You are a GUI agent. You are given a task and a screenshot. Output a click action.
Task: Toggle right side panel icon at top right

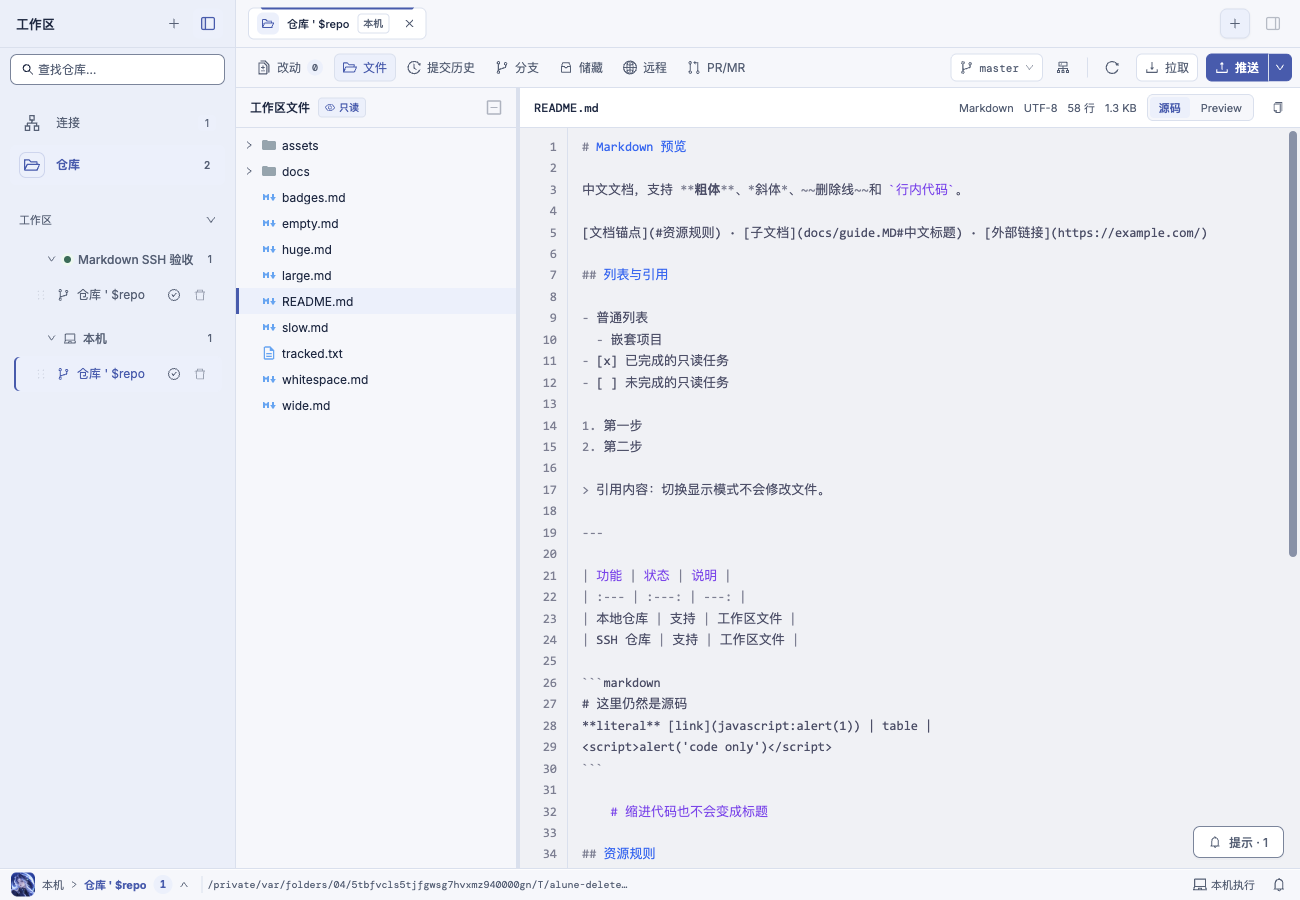point(1273,23)
